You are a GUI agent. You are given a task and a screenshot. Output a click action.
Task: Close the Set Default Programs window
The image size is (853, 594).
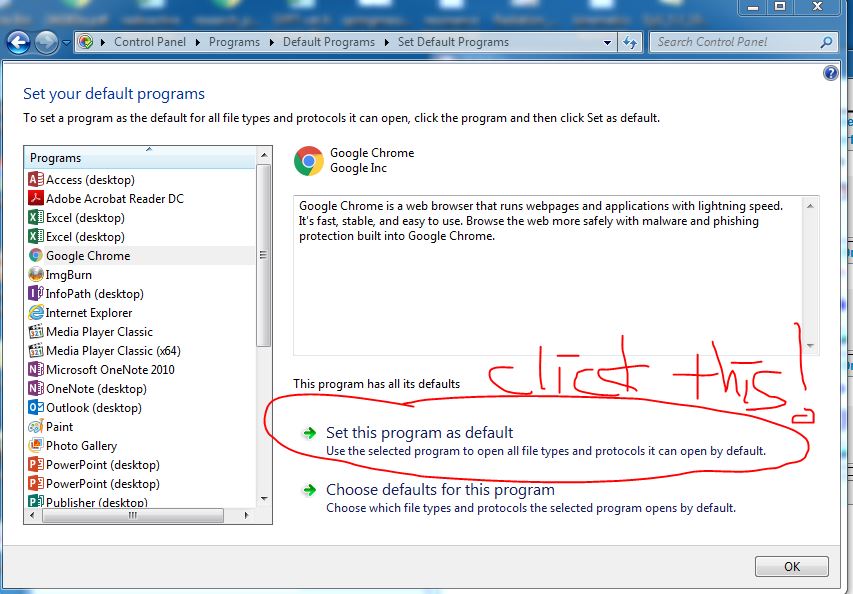pyautogui.click(x=817, y=7)
